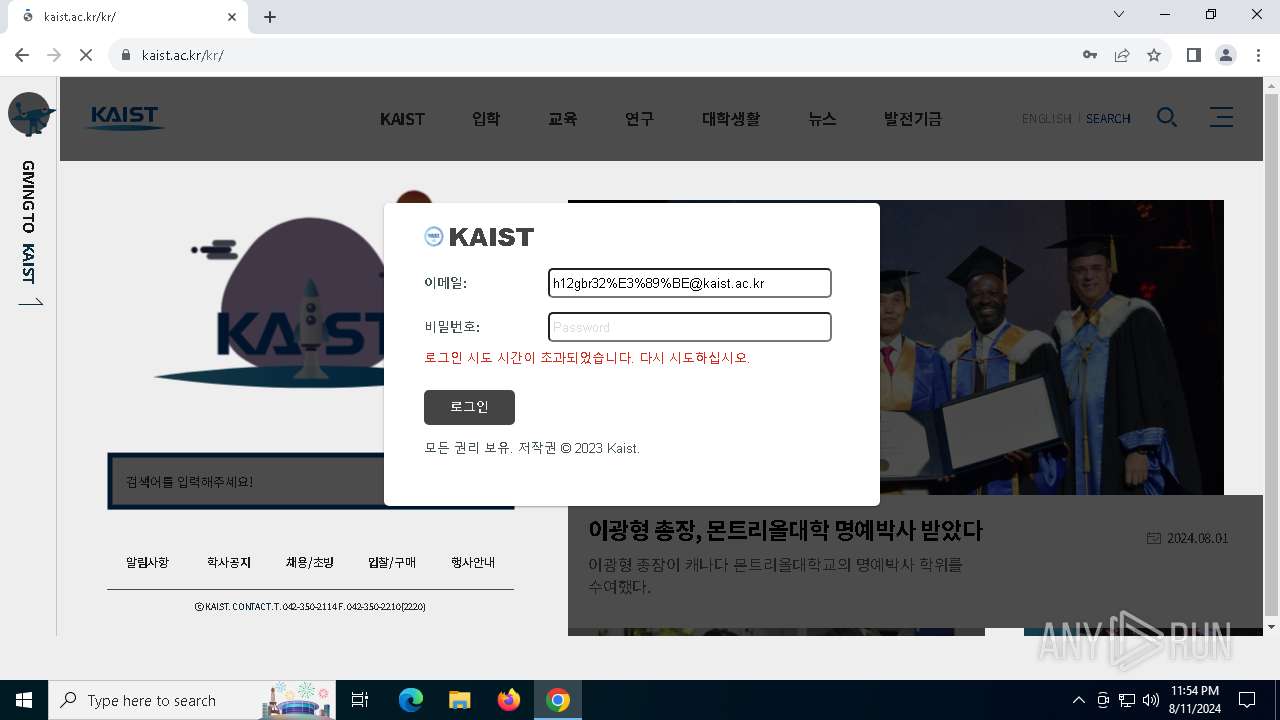Select the 입찰/구매 tab
1280x720 pixels.
click(392, 563)
